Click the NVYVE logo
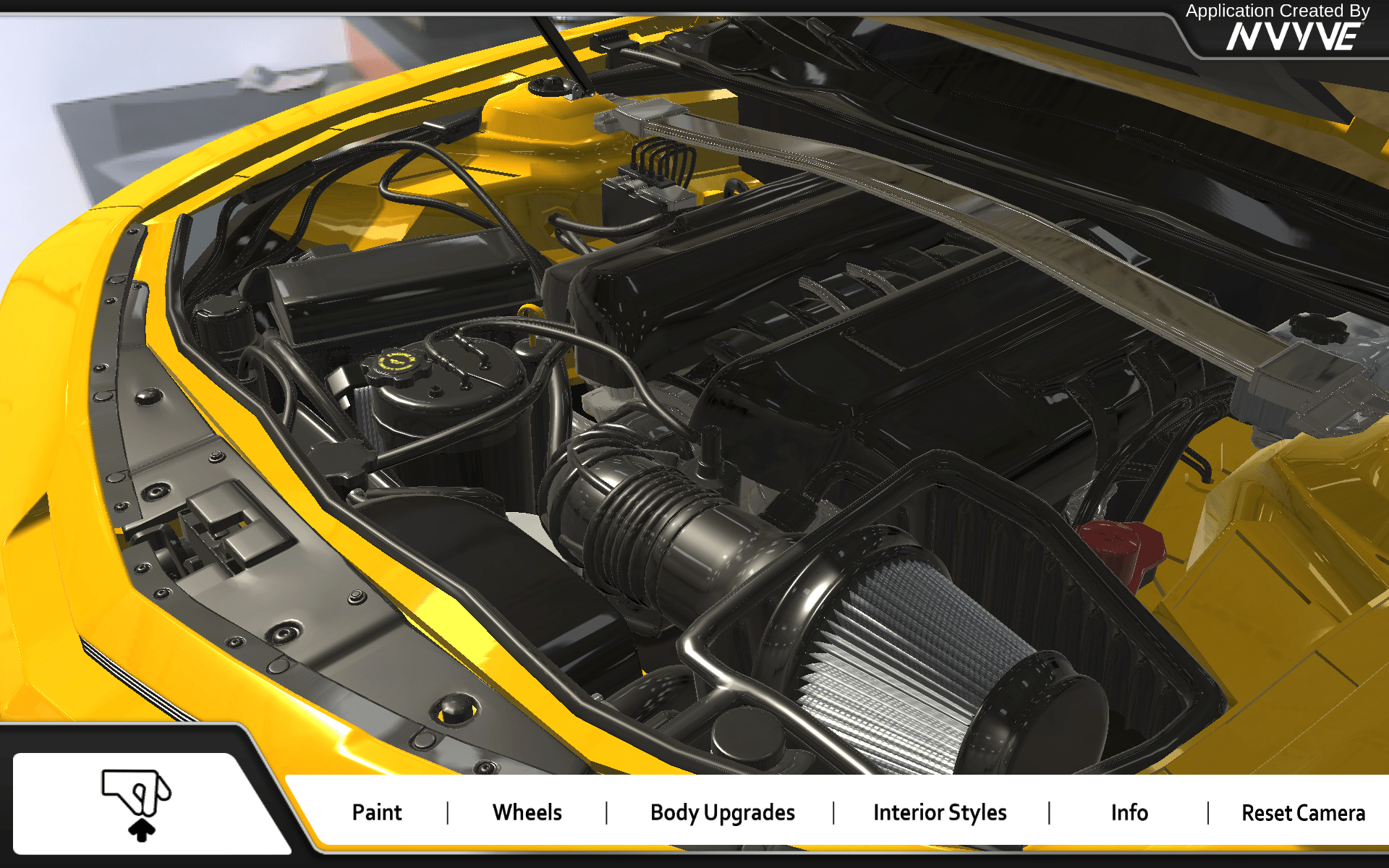 point(1294,36)
